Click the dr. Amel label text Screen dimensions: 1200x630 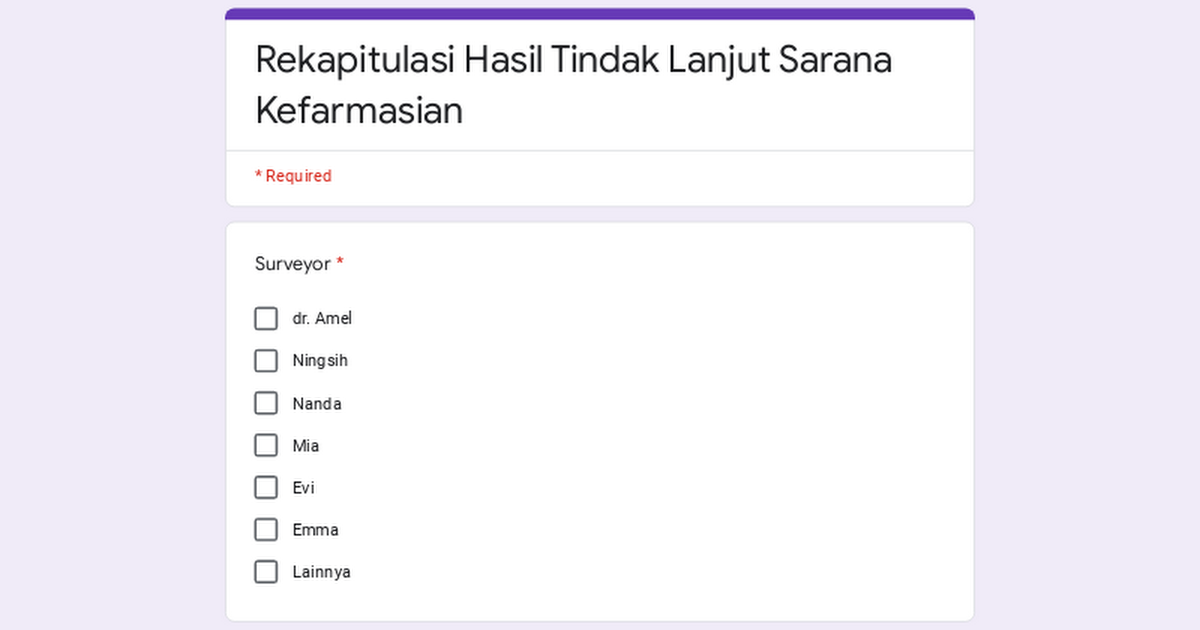[x=321, y=318]
